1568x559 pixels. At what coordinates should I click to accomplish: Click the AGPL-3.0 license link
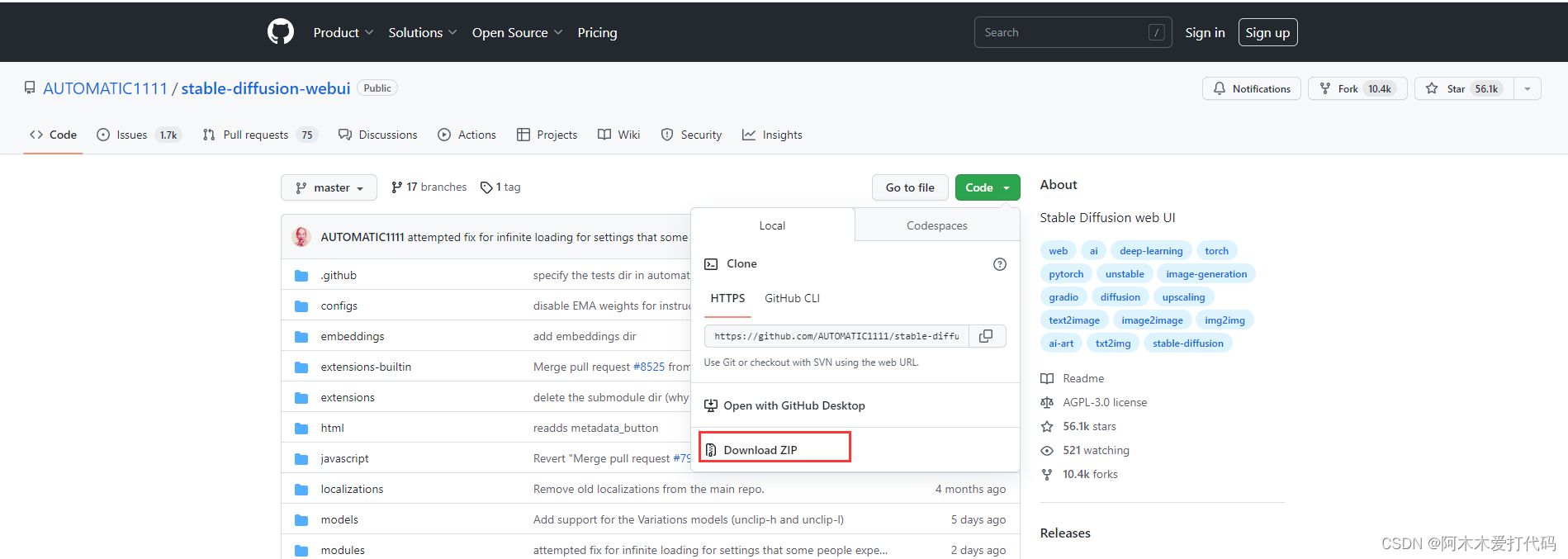(x=1105, y=402)
